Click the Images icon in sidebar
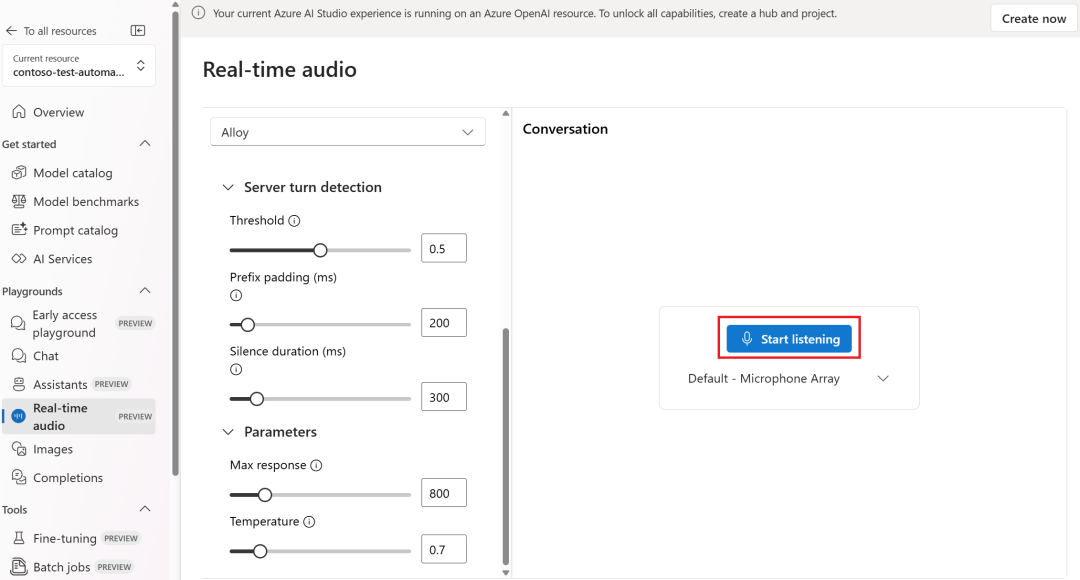Screen dimensions: 1080x580 19,449
